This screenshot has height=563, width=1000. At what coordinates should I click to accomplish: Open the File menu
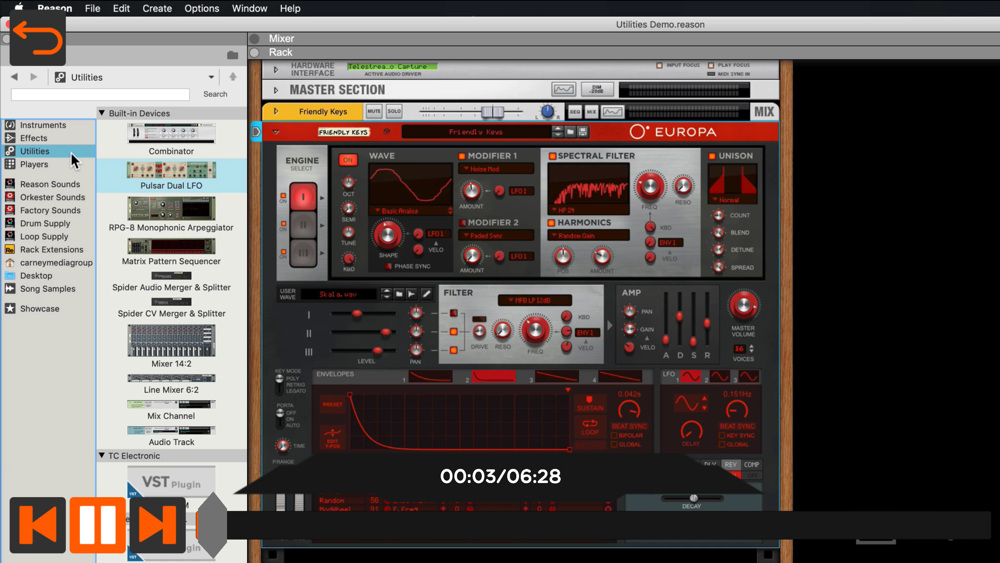coord(92,8)
